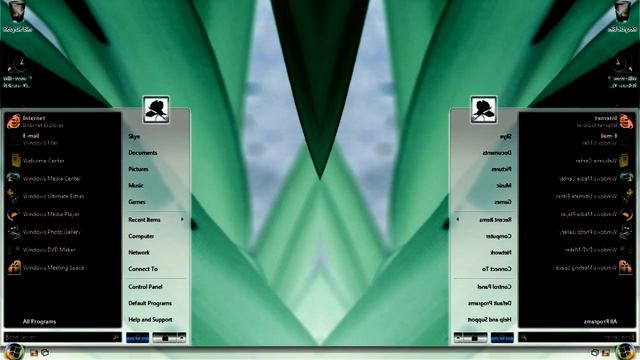Click Show Desktop icon beside mirrored right orb

[x=606, y=352]
